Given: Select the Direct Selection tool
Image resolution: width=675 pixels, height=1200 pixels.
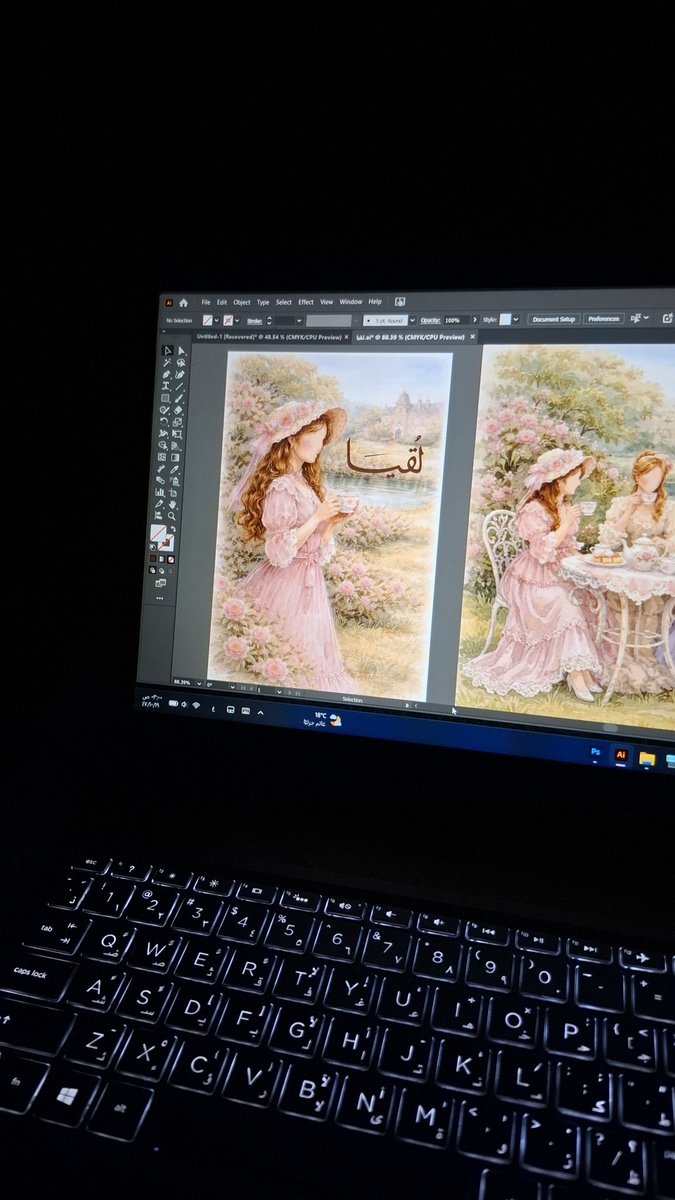Looking at the screenshot, I should point(181,351).
